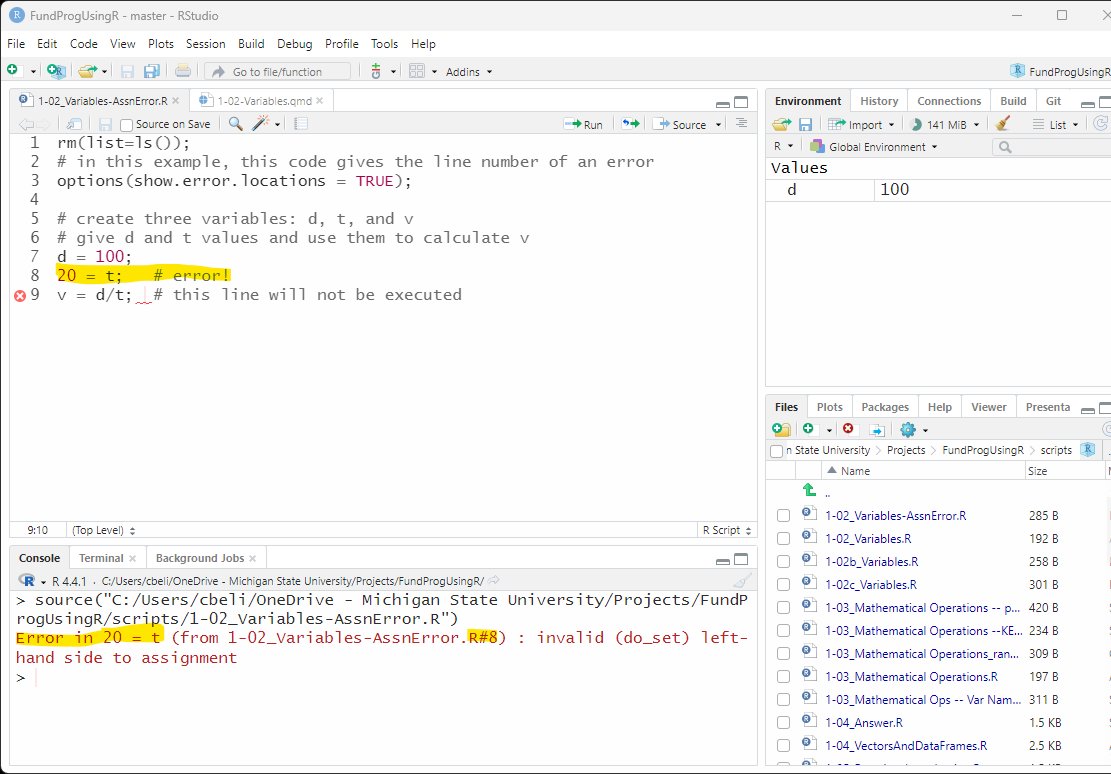Open the 141 MiB memory usage dropdown
The image size is (1111, 774).
[944, 125]
